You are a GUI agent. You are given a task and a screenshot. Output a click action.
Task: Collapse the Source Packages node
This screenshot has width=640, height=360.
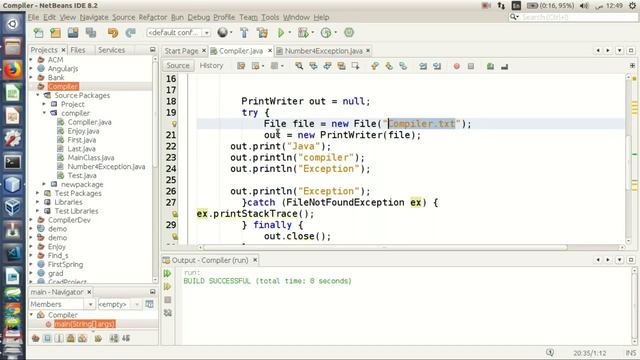pyautogui.click(x=38, y=95)
